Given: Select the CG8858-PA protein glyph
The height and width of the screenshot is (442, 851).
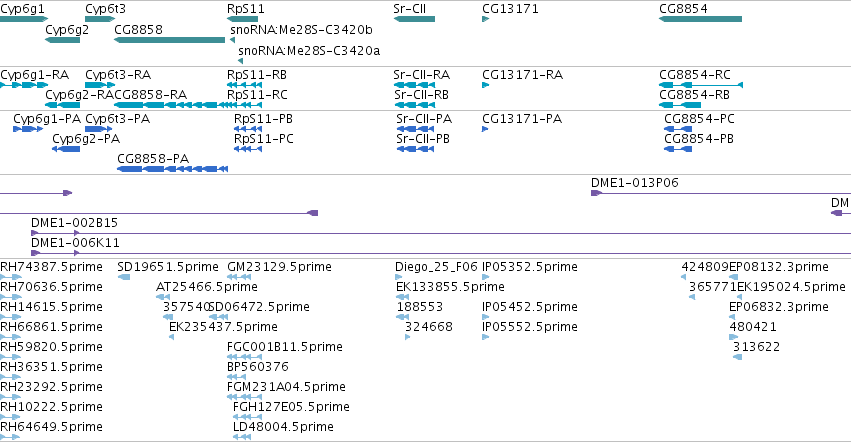Looking at the screenshot, I should tap(173, 169).
